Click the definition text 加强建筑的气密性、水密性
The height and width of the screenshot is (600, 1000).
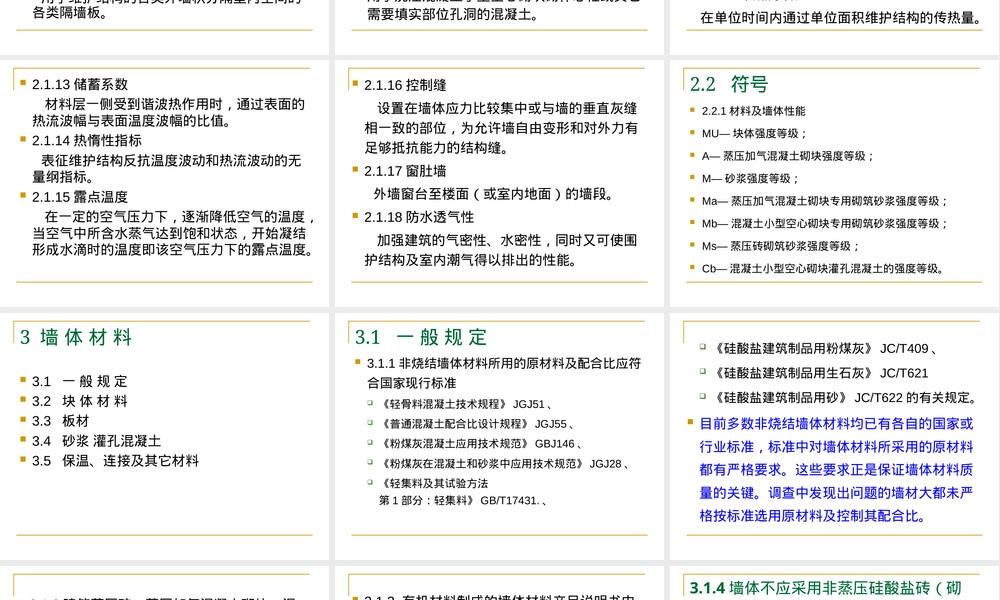[501, 250]
